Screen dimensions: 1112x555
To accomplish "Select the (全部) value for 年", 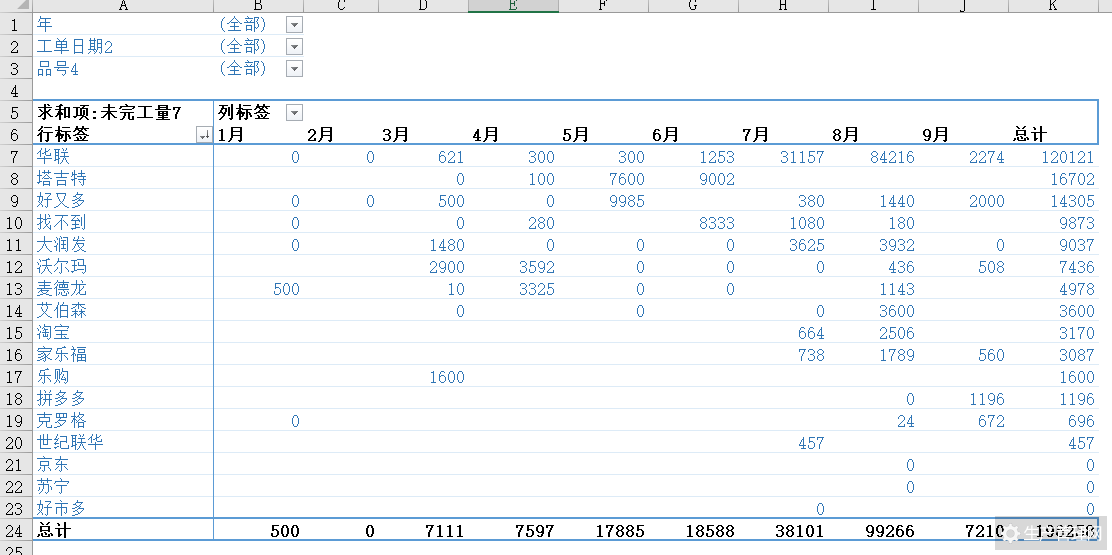I will [243, 25].
